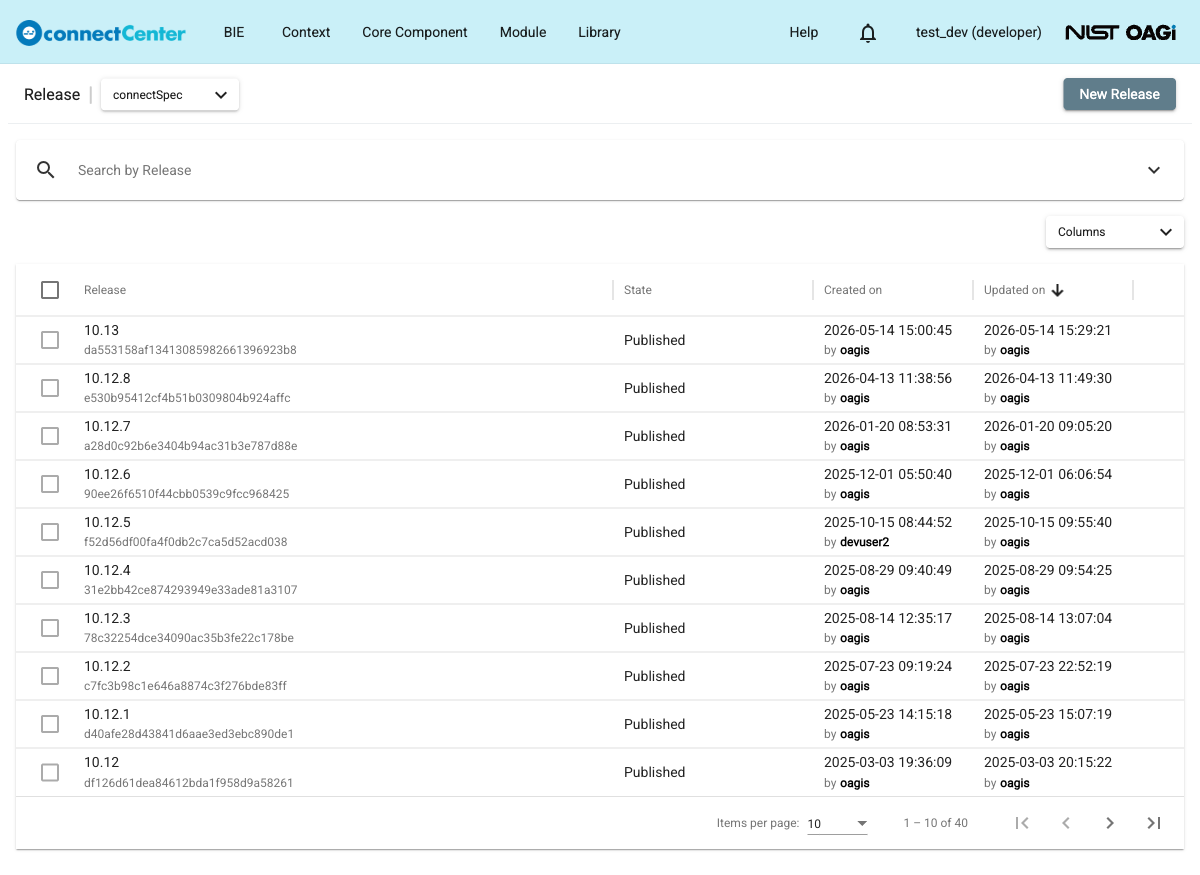Click GUID da553158af13413085982661396923b8

(x=190, y=350)
